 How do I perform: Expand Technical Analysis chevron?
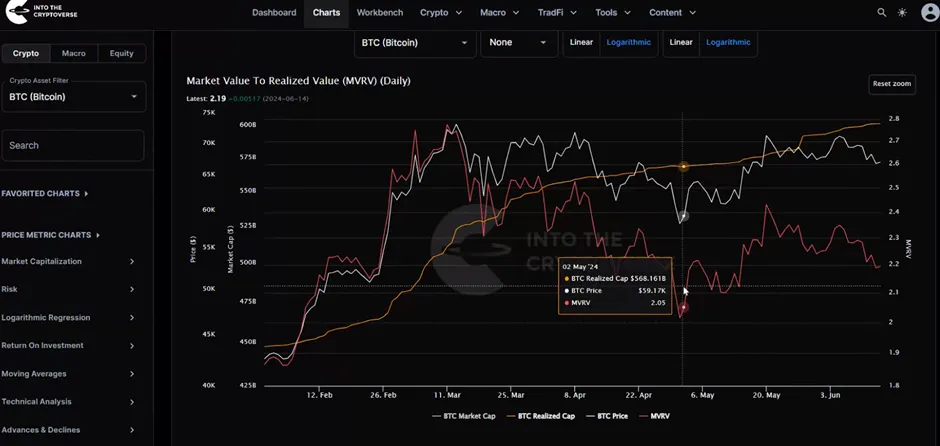(132, 402)
